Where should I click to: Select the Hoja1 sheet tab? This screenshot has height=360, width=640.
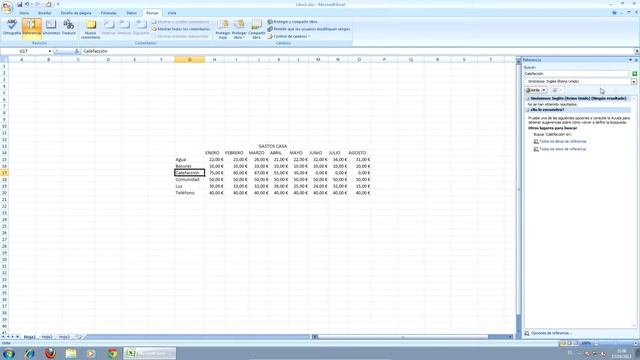tap(29, 337)
